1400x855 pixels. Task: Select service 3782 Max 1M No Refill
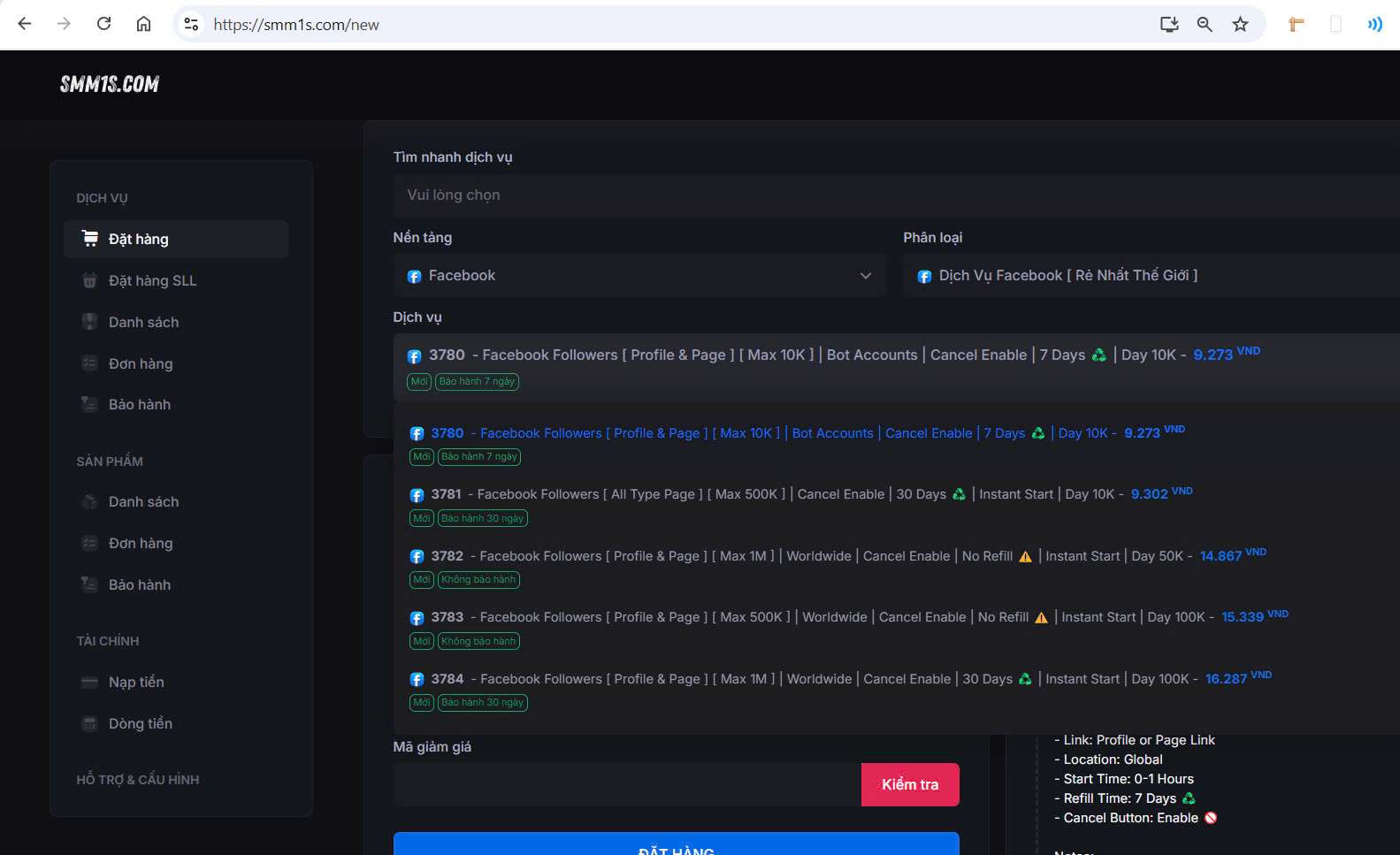point(896,567)
